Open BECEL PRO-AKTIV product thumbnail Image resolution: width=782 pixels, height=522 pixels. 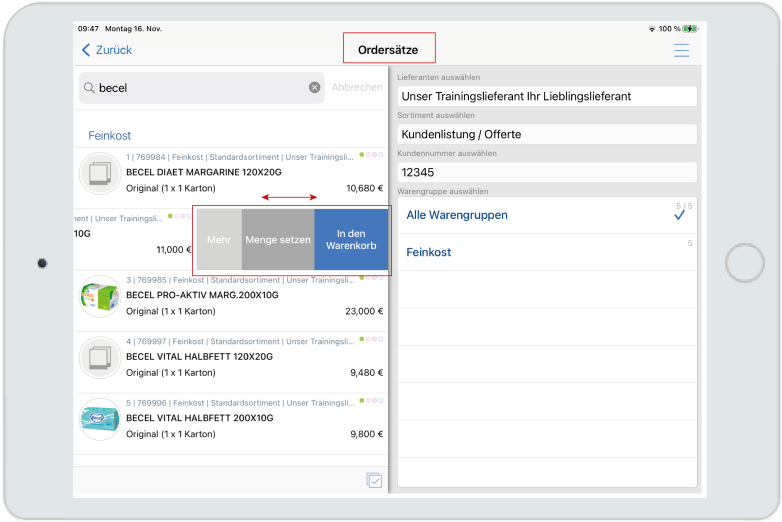tap(100, 297)
